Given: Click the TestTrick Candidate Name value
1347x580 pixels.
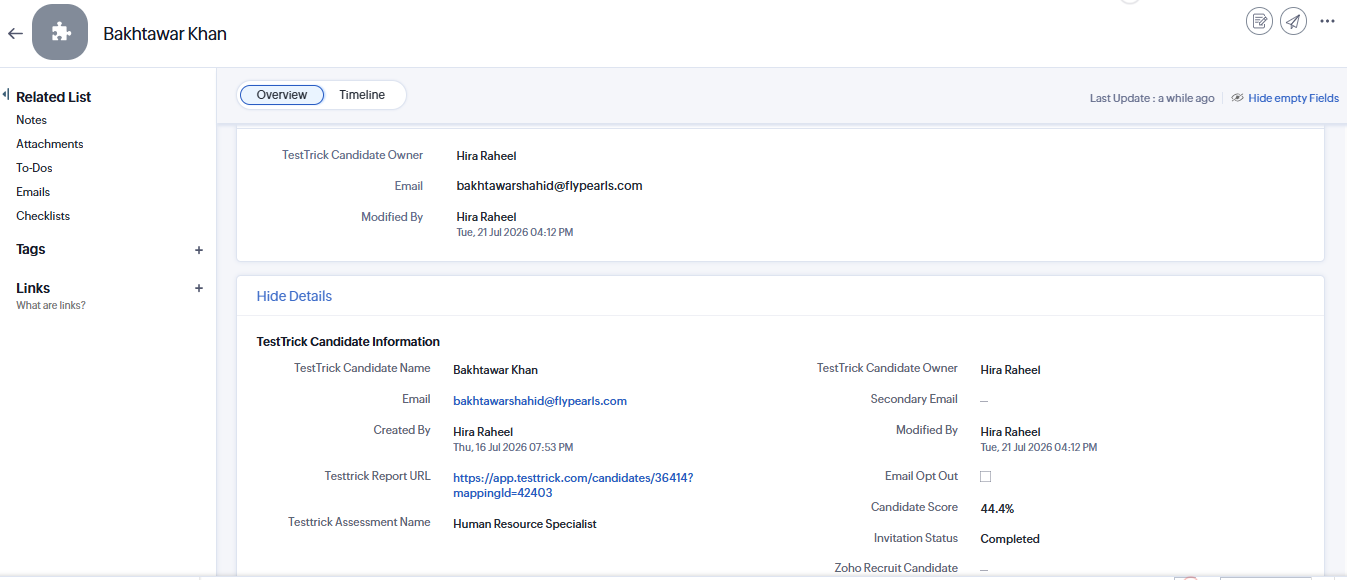Looking at the screenshot, I should [x=495, y=370].
